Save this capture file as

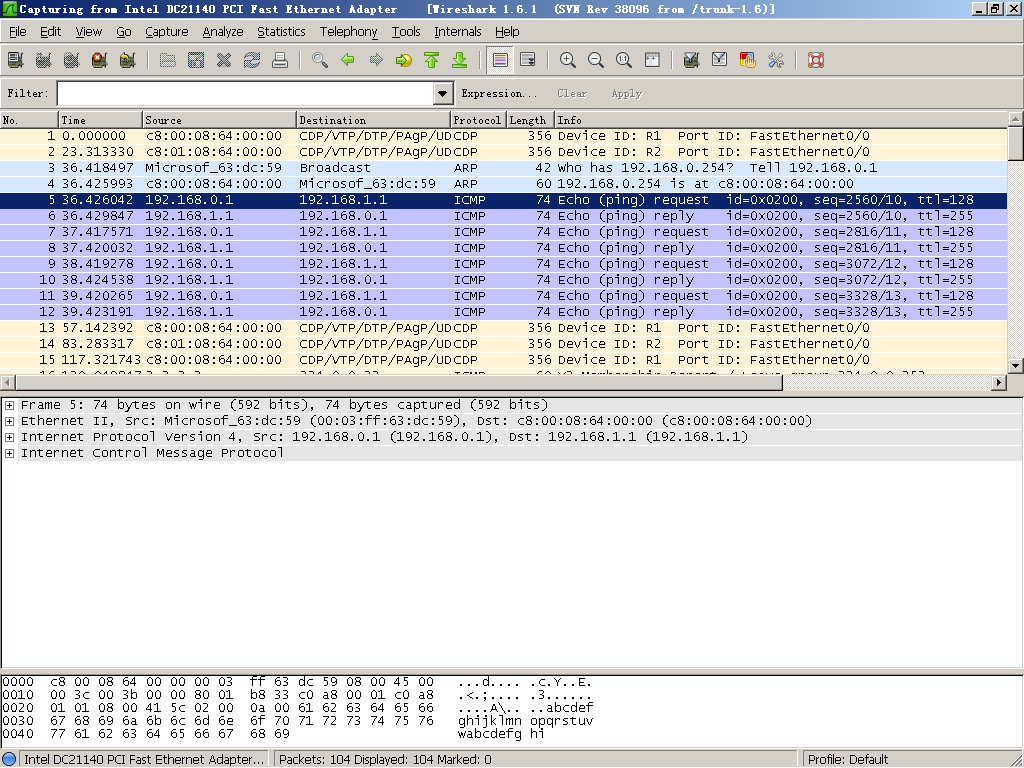pyautogui.click(x=196, y=60)
